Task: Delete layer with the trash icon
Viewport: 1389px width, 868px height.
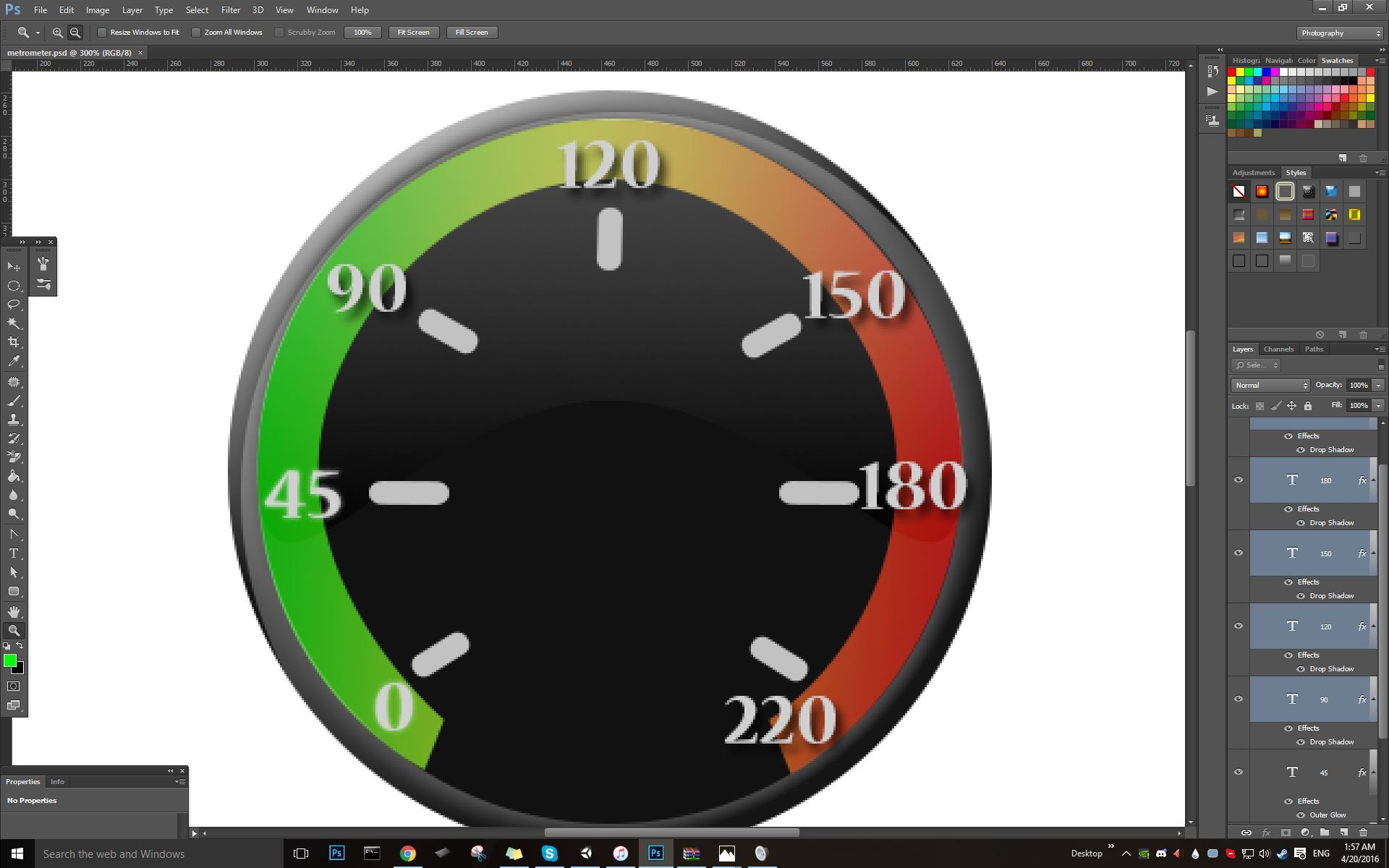Action: pyautogui.click(x=1364, y=833)
